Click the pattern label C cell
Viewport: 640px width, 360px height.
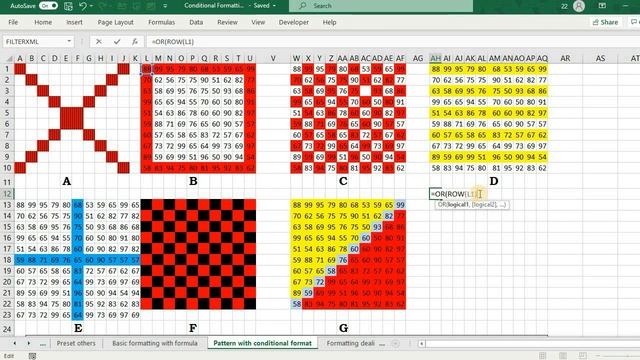click(343, 181)
